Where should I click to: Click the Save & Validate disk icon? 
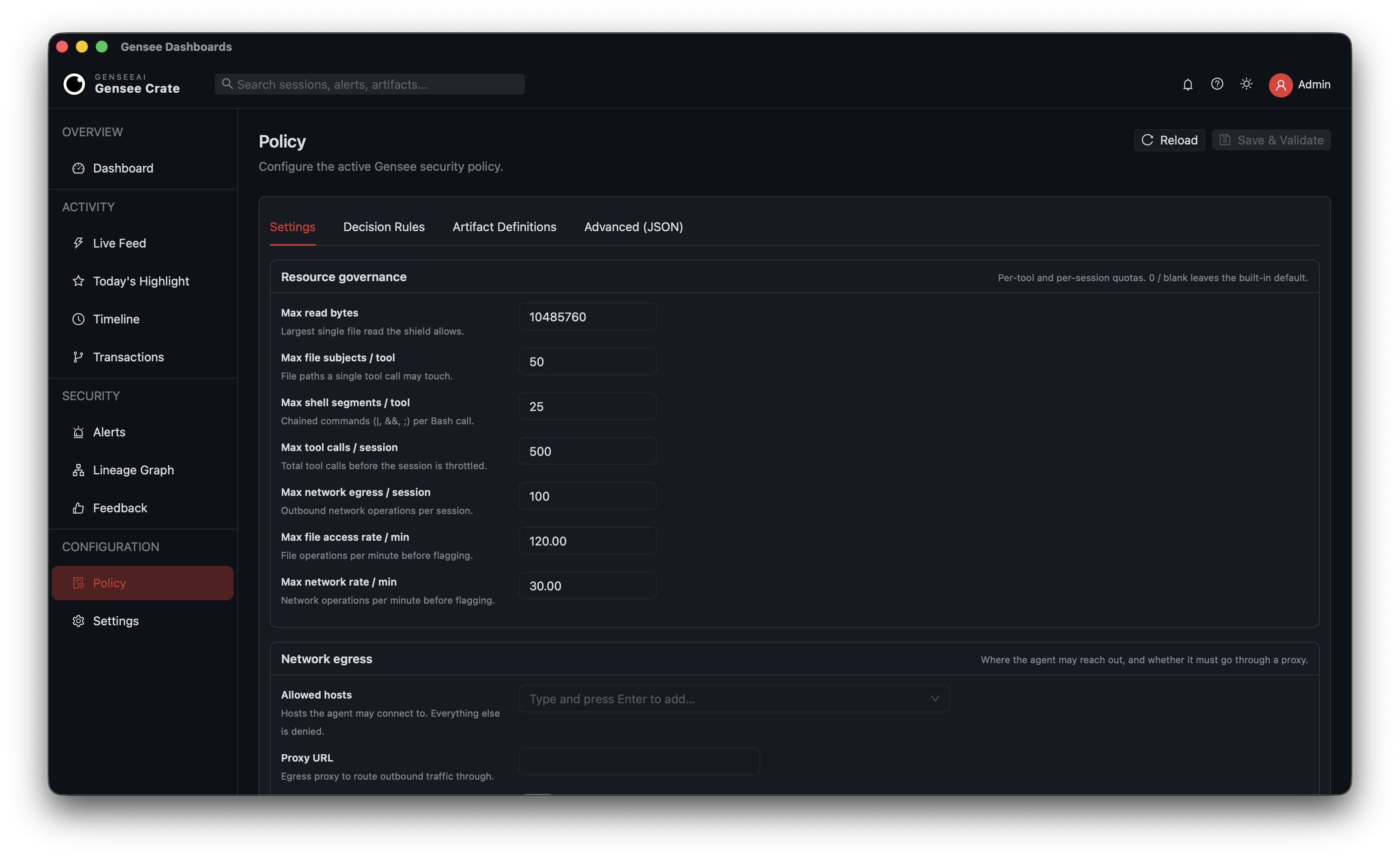1225,140
